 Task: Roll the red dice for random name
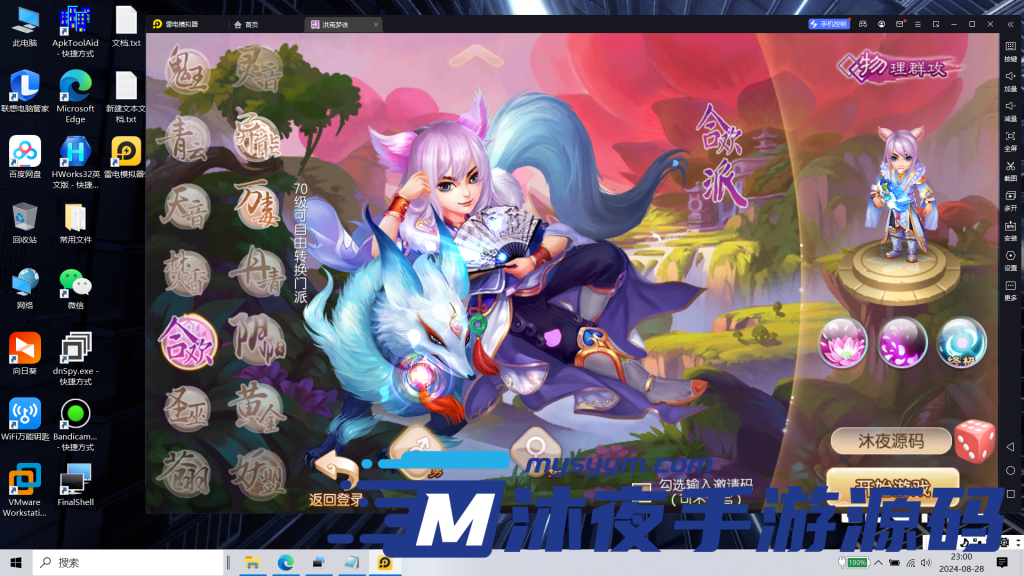click(975, 441)
